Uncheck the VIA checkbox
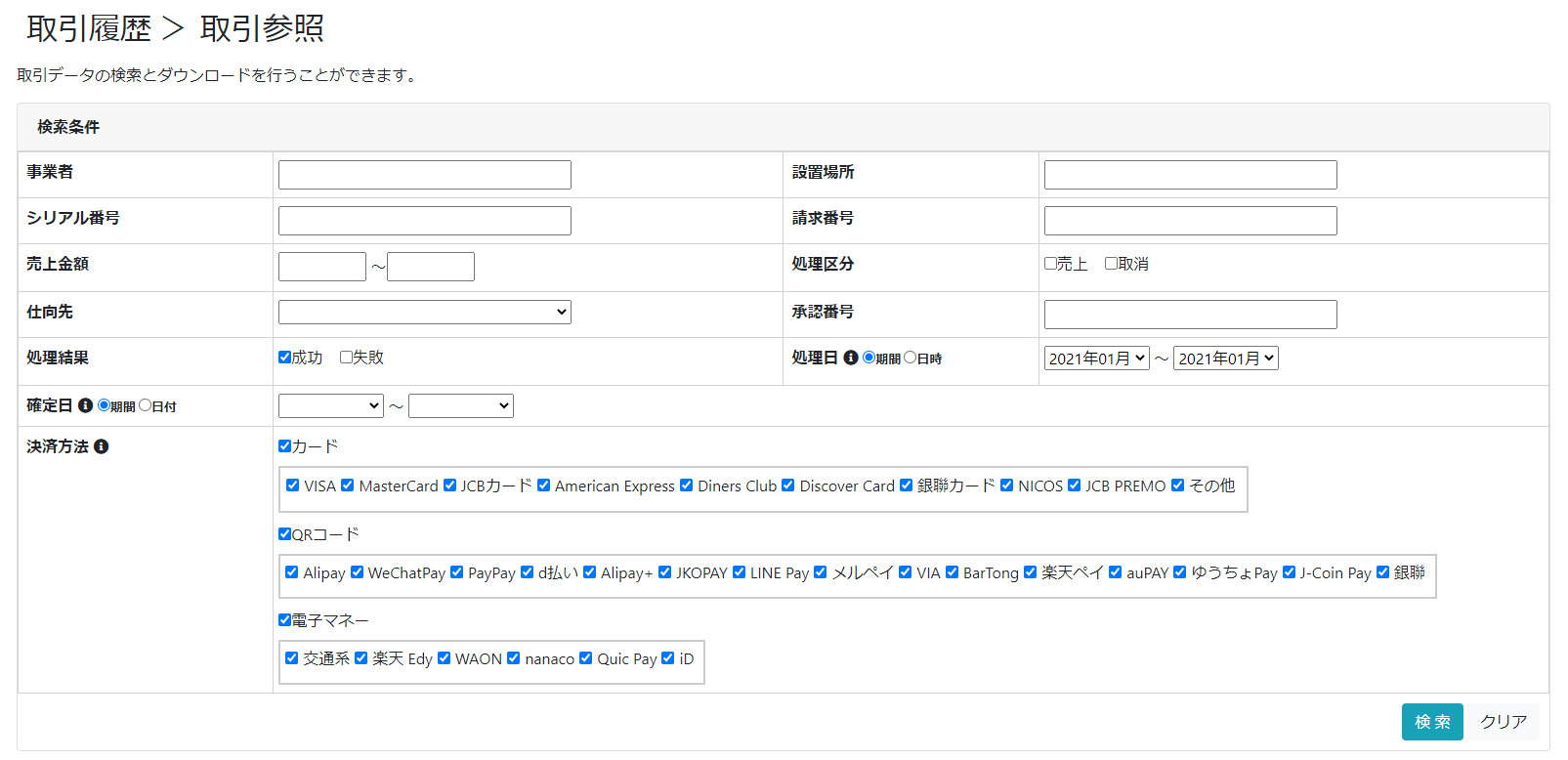This screenshot has height=760, width=1568. click(x=905, y=572)
